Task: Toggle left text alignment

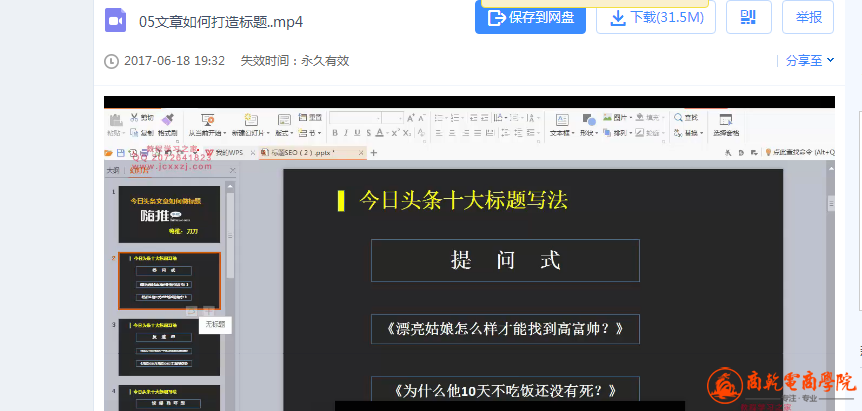Action: click(x=439, y=133)
